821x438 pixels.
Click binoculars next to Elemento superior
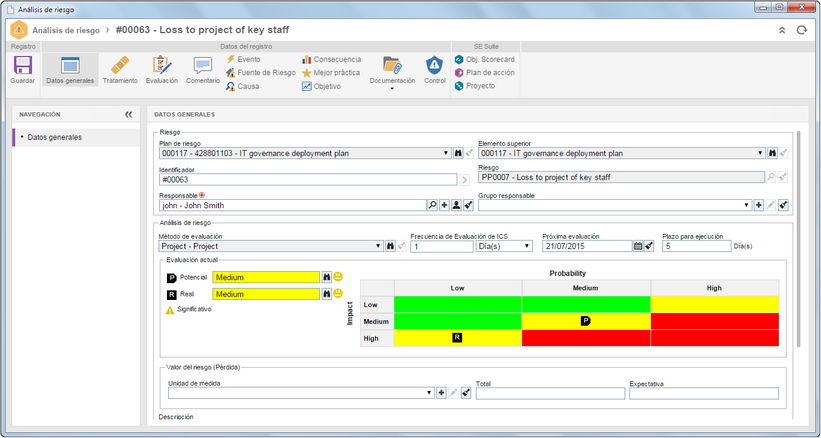[x=772, y=153]
